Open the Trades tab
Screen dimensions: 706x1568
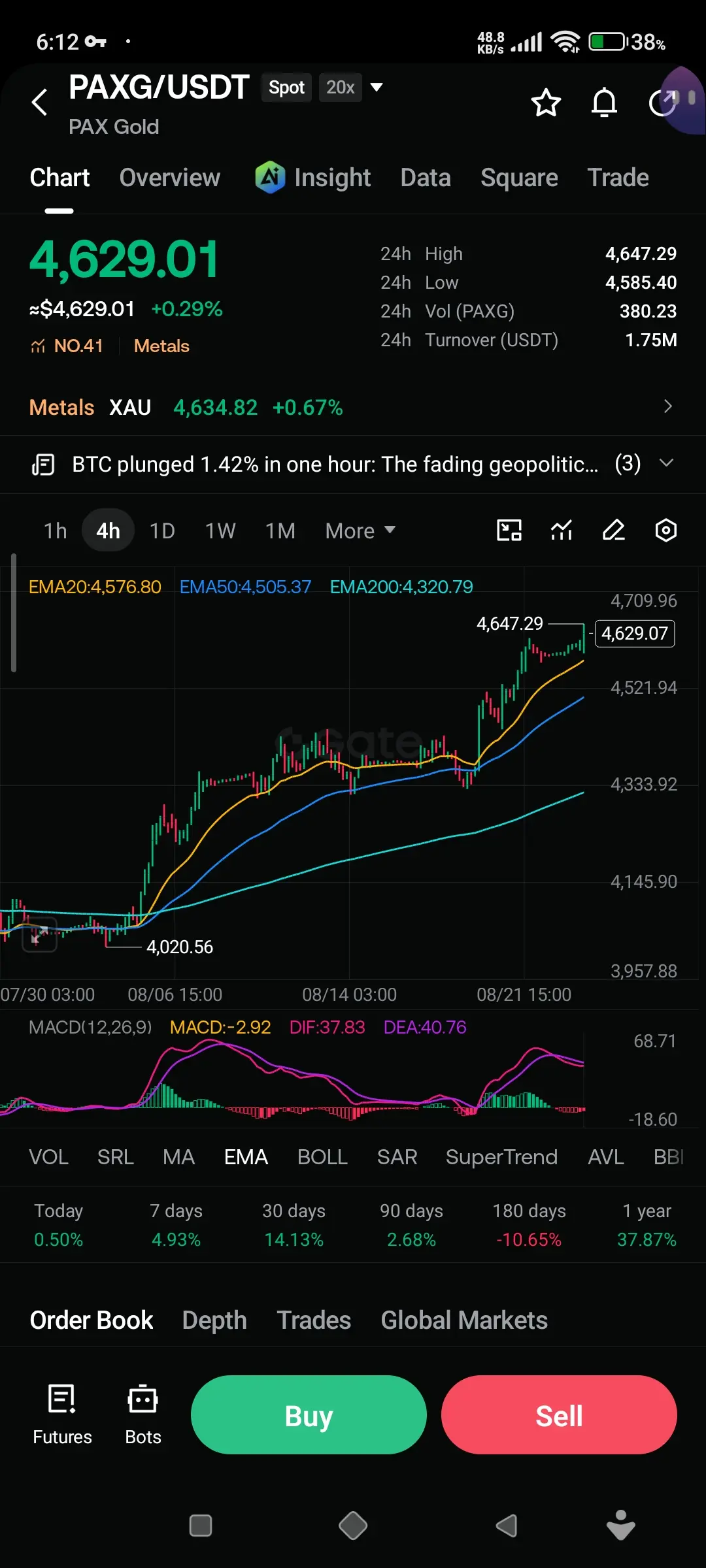(314, 1320)
